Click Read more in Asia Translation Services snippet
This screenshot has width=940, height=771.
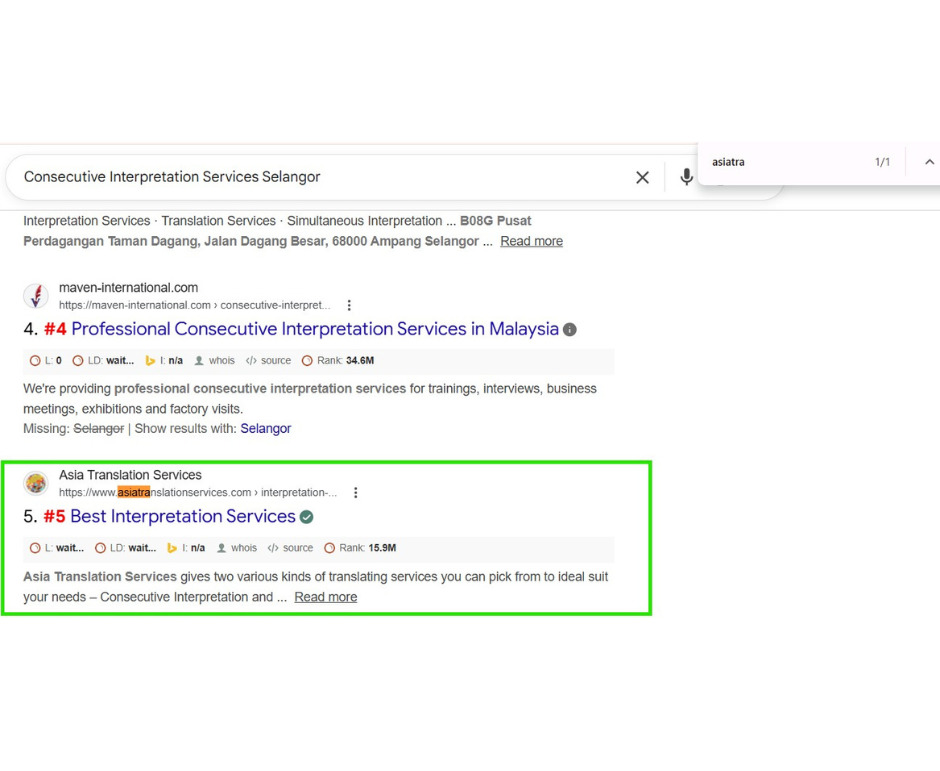[326, 597]
